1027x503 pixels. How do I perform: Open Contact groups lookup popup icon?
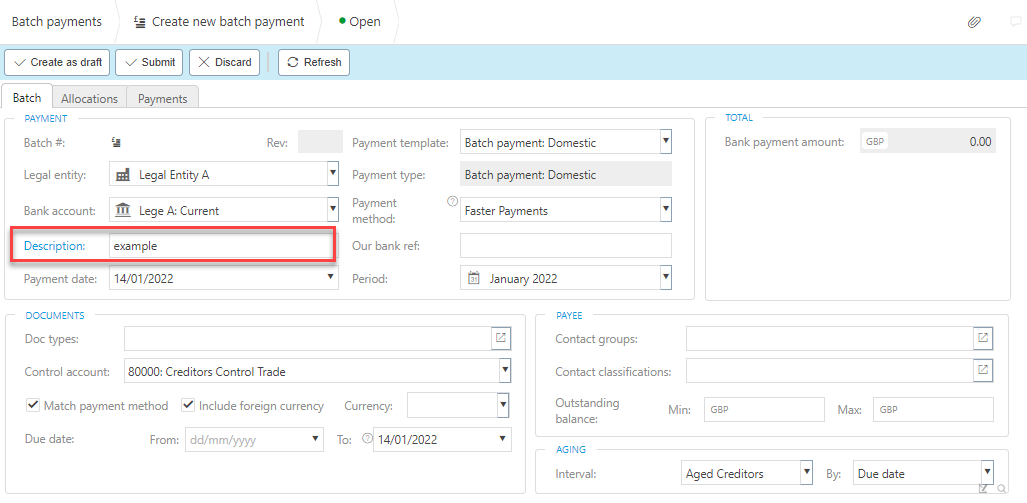click(x=983, y=338)
